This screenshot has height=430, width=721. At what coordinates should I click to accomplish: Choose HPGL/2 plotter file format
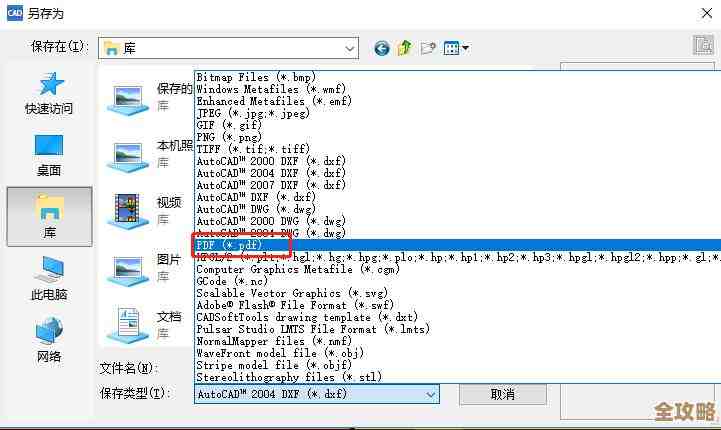458,257
